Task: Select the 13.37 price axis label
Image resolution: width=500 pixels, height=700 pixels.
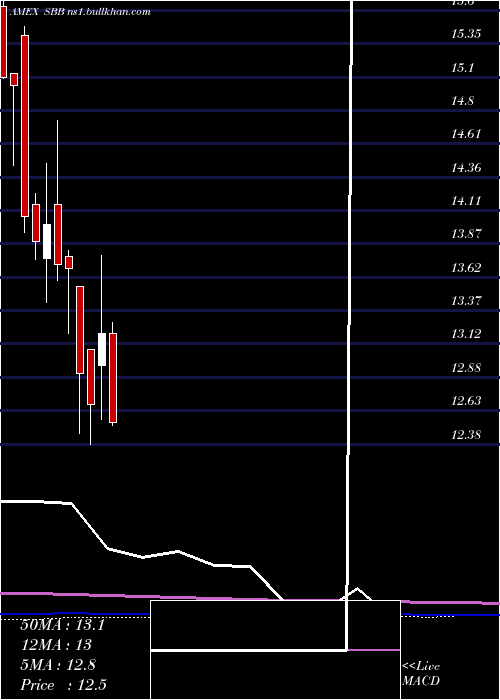Action: [466, 301]
